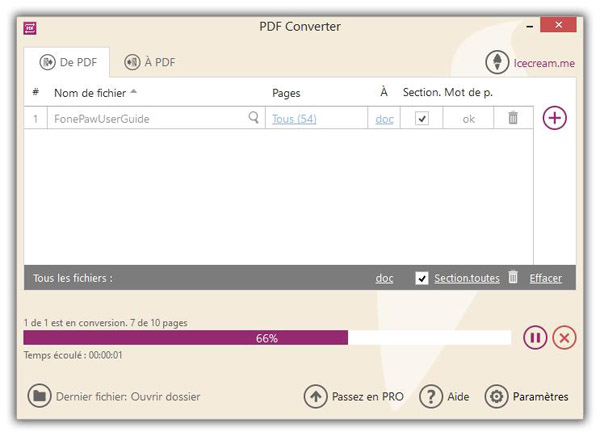Delete FonePawUserGuide row with trash icon
Screen dimensions: 600x436
pyautogui.click(x=513, y=118)
